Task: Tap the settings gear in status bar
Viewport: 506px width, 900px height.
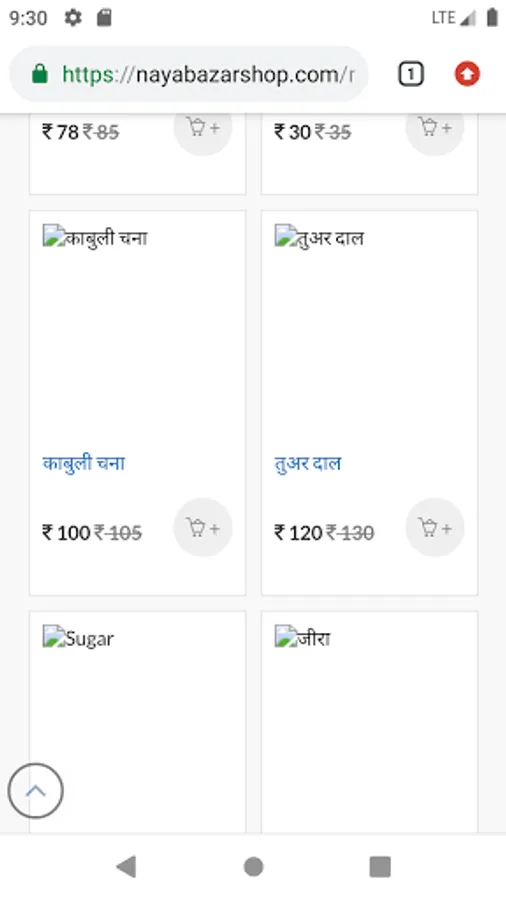Action: 73,18
